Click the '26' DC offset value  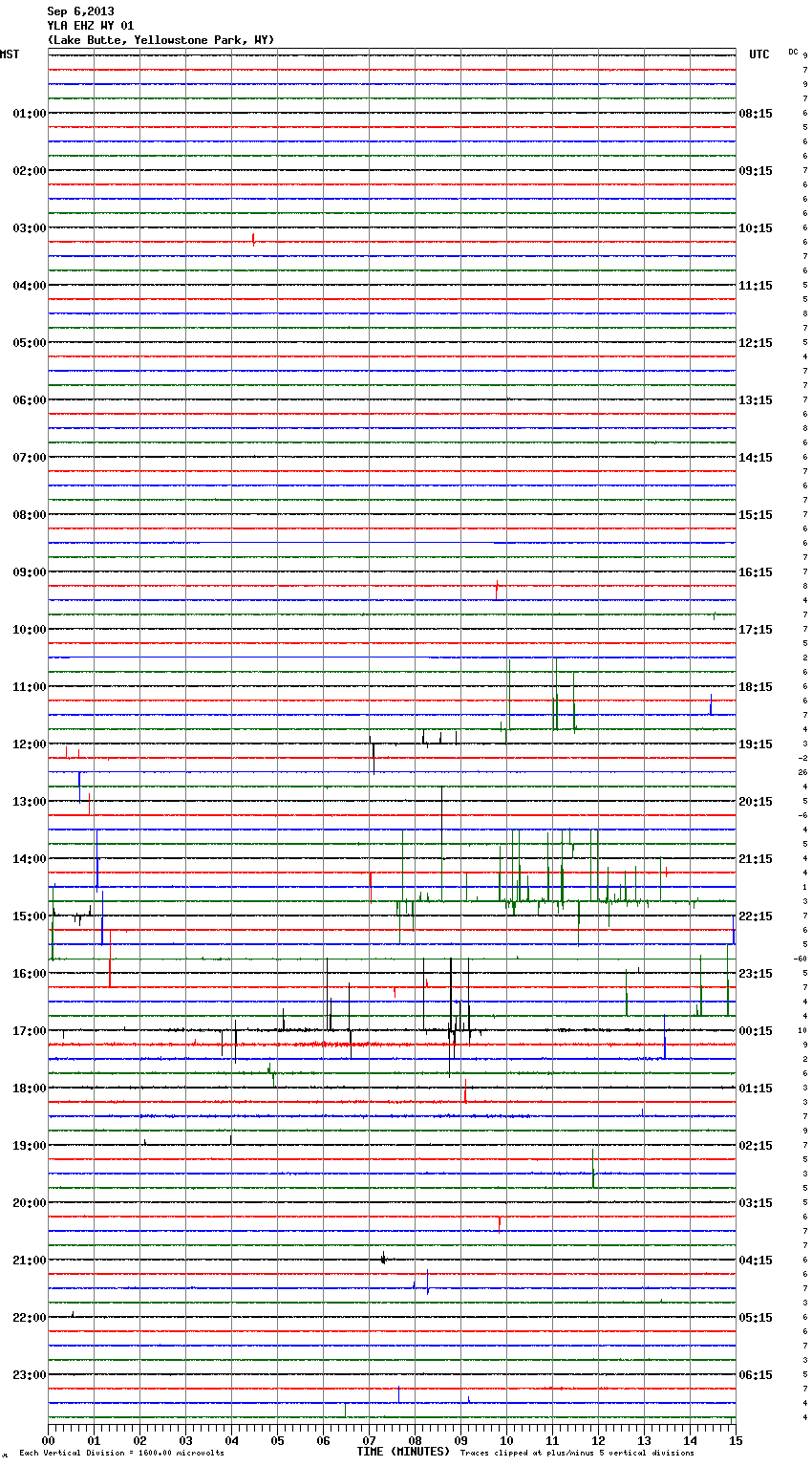click(803, 772)
